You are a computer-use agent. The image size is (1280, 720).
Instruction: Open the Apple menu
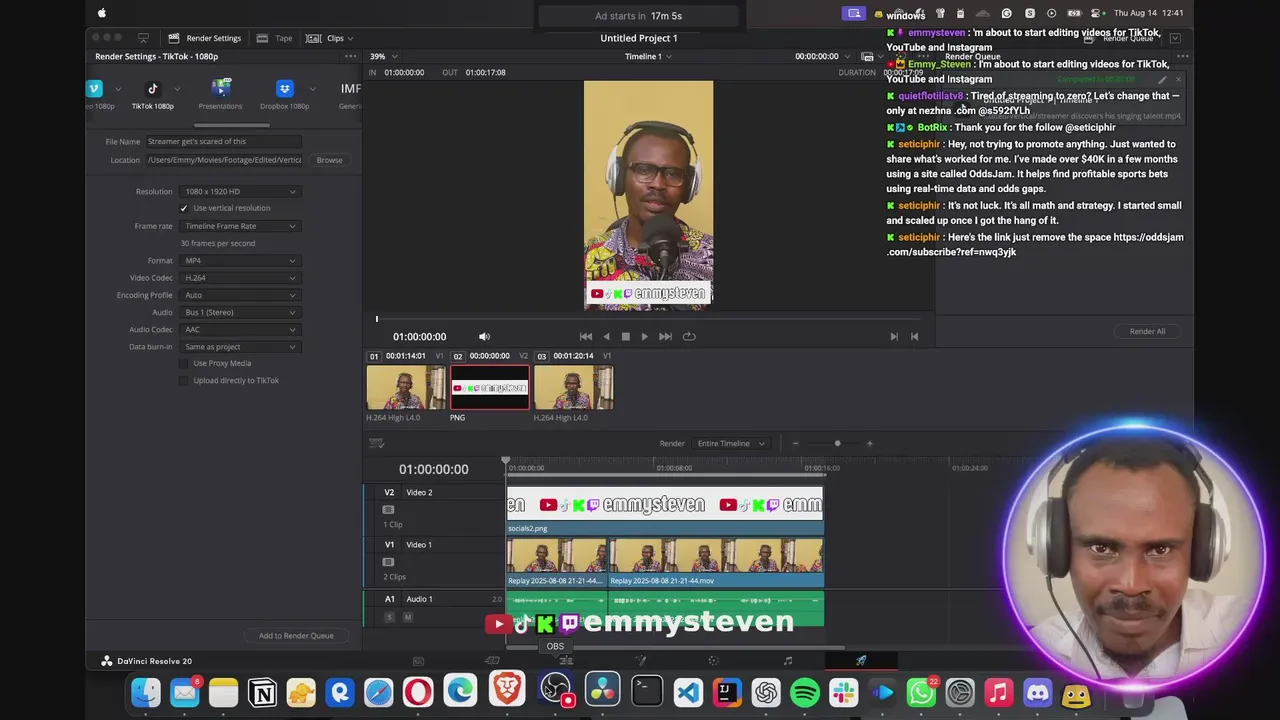click(101, 14)
